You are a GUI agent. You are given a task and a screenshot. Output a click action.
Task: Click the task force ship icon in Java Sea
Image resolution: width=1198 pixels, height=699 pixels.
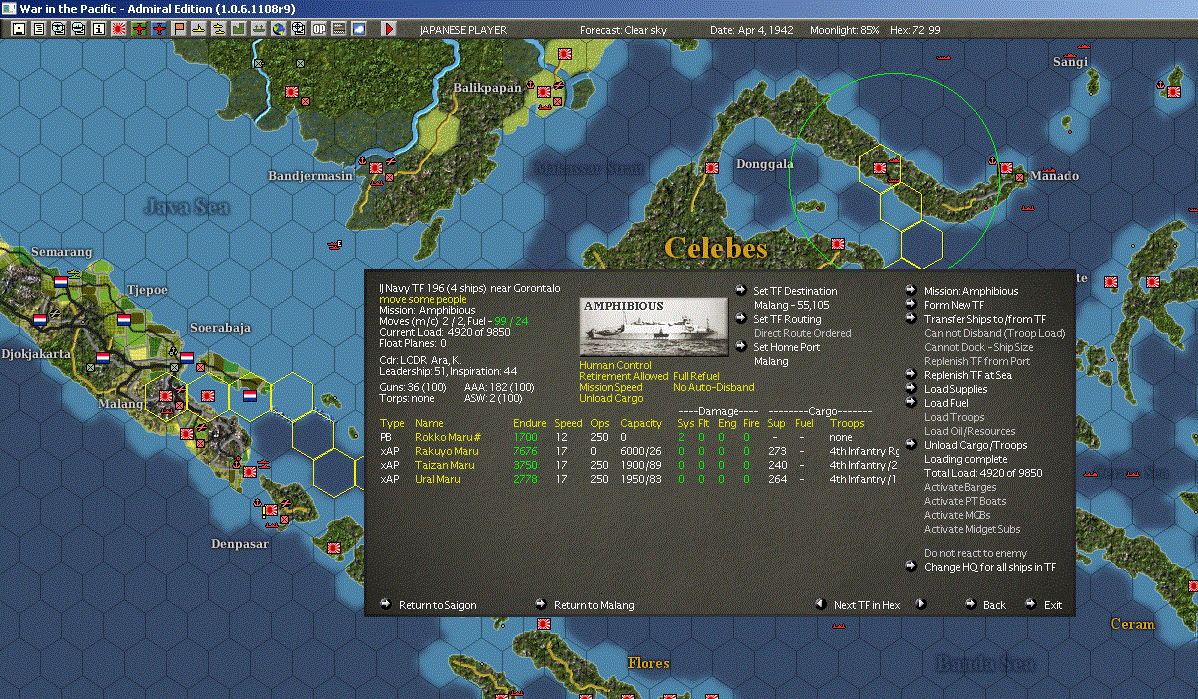pyautogui.click(x=335, y=244)
